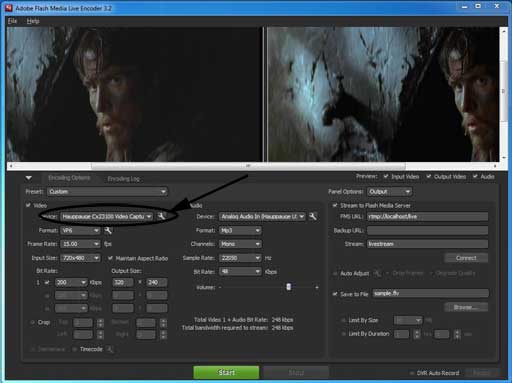This screenshot has width=512, height=383.
Task: Switch to the Encoding Options tab
Action: (69, 178)
